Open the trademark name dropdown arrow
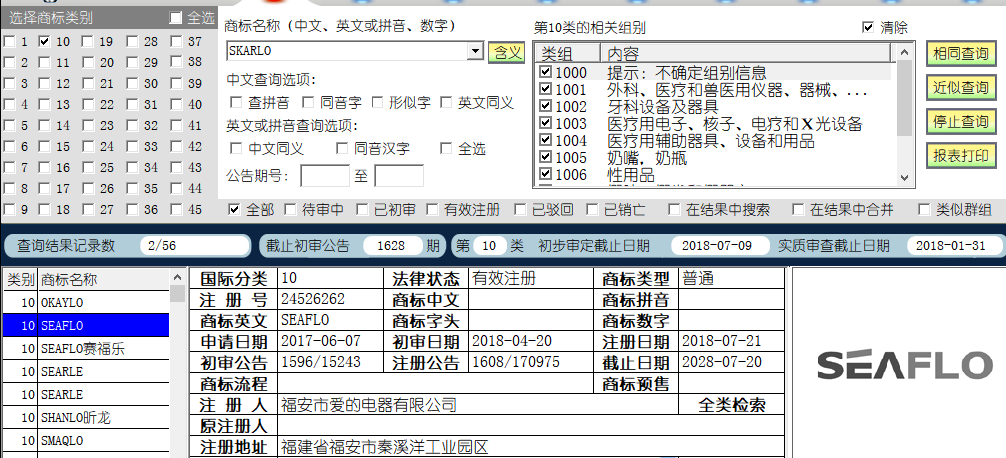The width and height of the screenshot is (1006, 458). pos(475,51)
